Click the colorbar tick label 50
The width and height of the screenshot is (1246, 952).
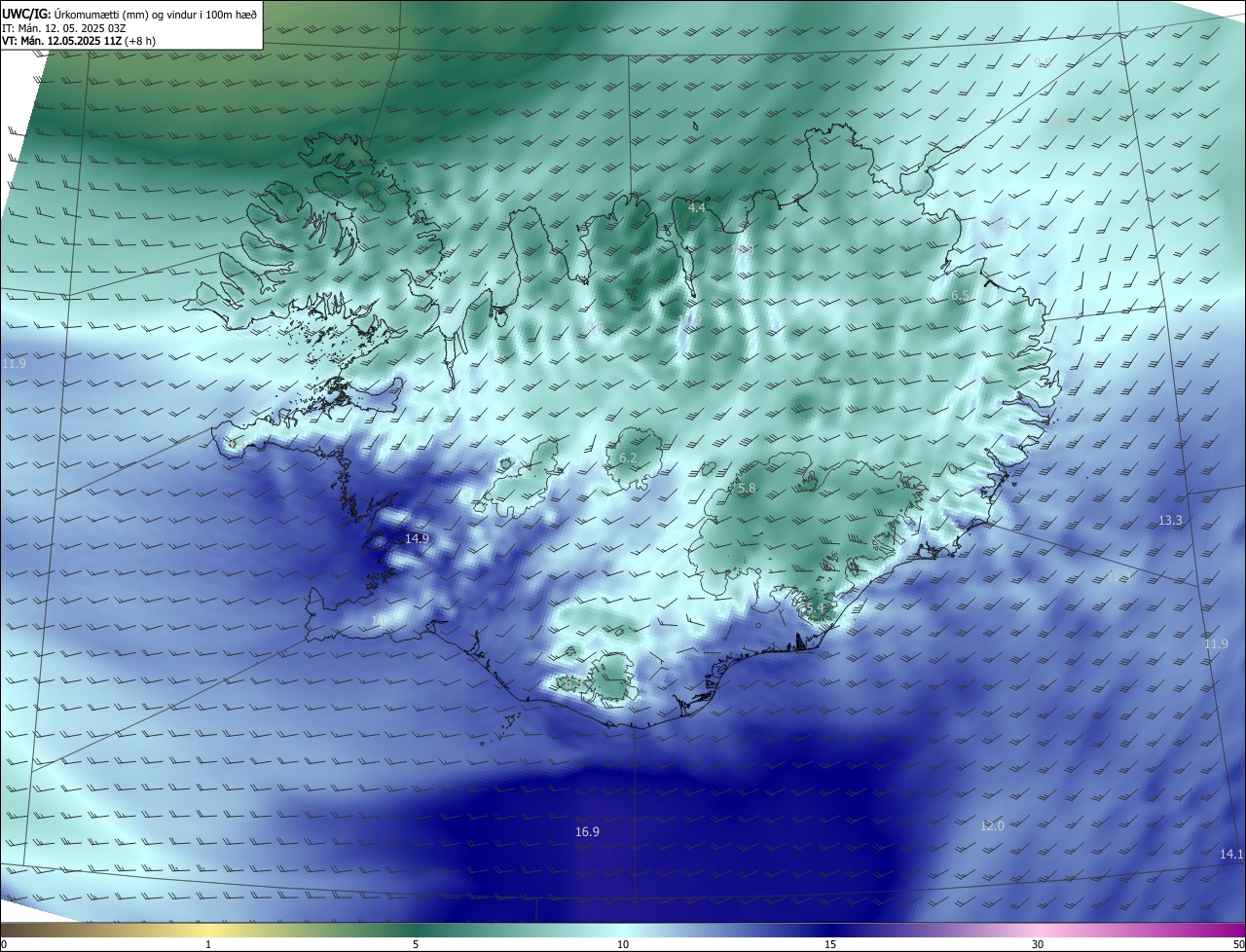[1238, 944]
